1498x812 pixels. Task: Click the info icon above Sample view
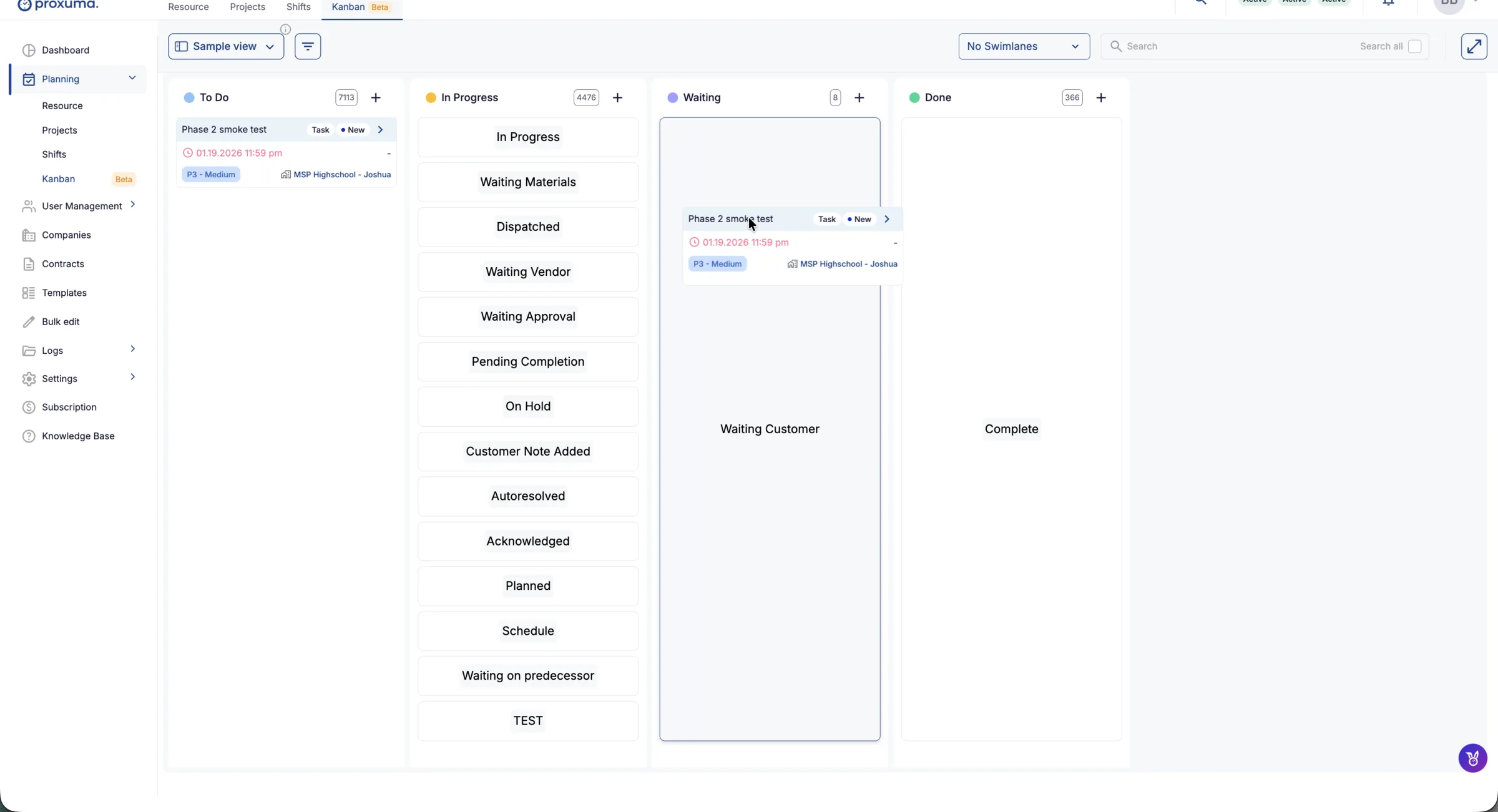pyautogui.click(x=285, y=29)
